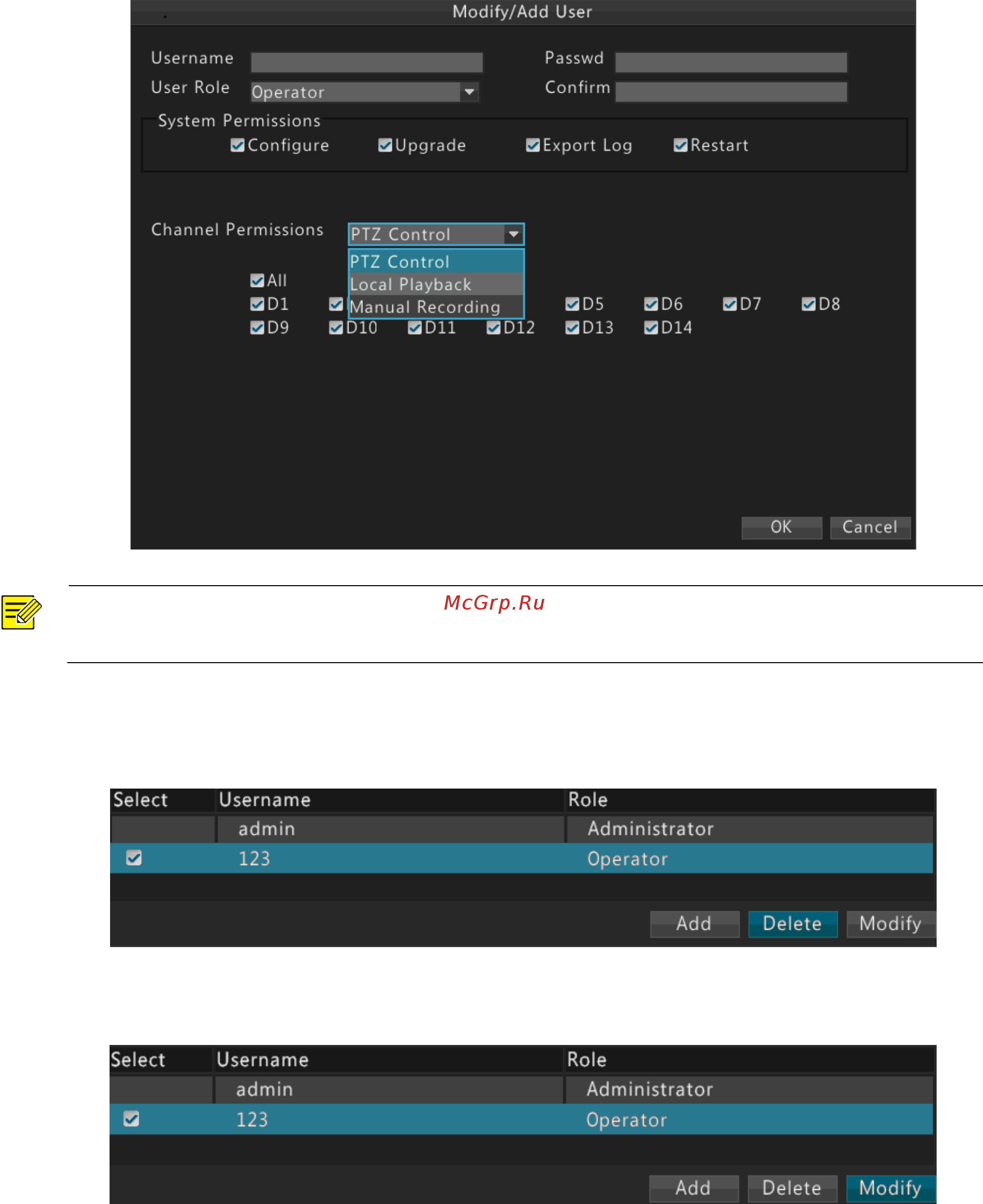Select admin row in second user table

(521, 1090)
